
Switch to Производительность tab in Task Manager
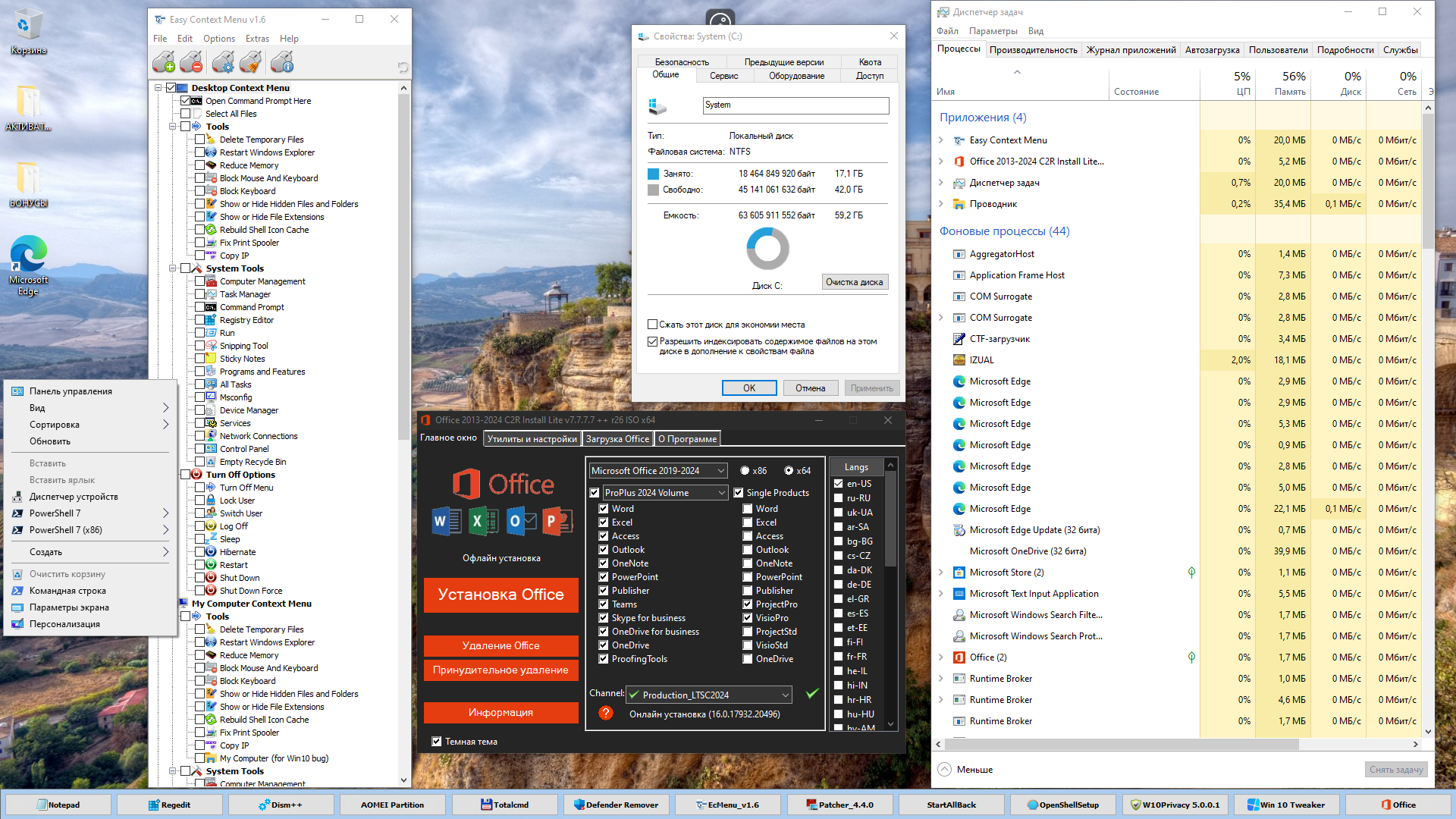click(1033, 50)
